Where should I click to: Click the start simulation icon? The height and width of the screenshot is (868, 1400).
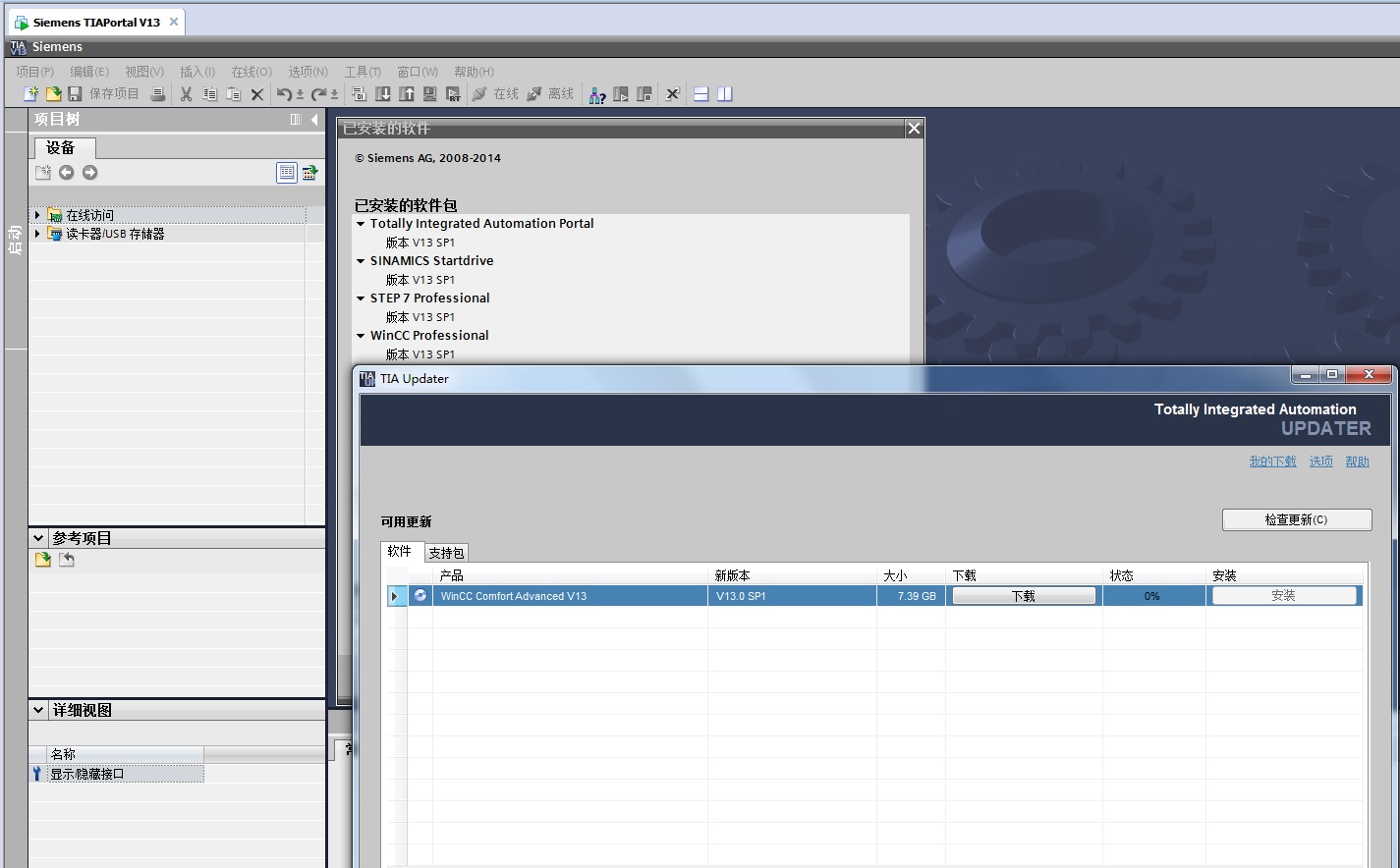(x=429, y=94)
